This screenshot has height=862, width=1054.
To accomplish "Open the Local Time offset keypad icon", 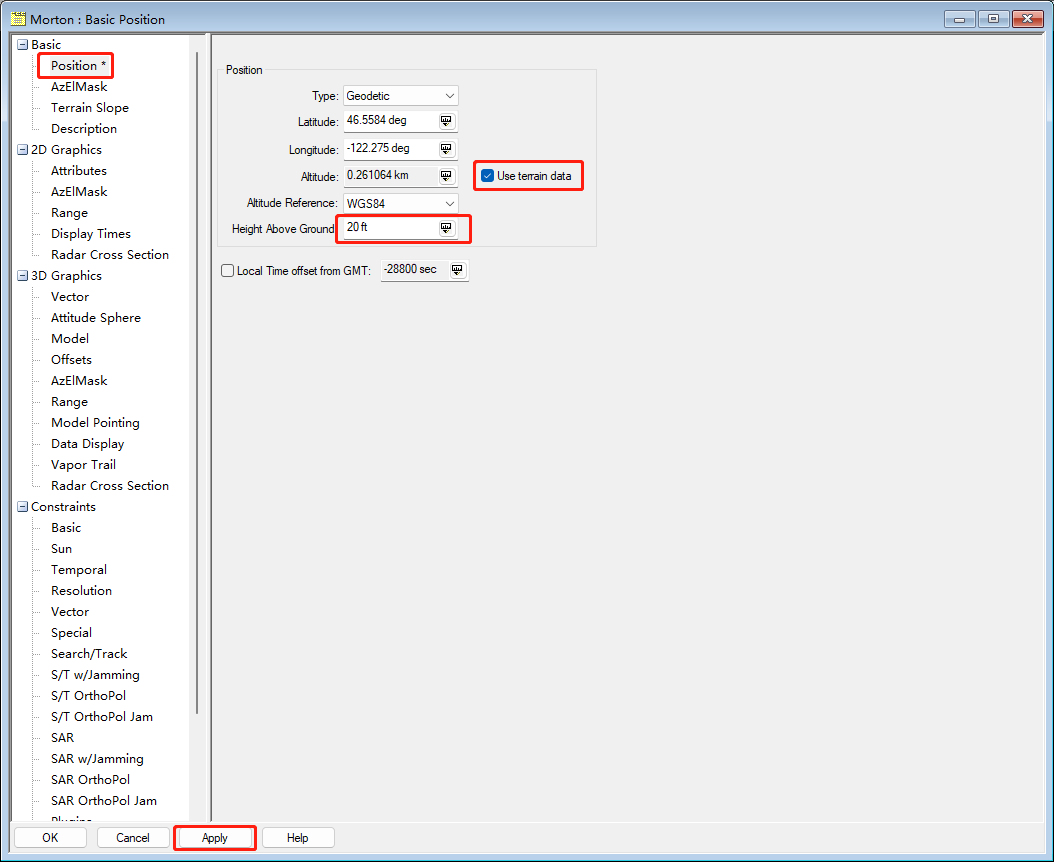I will click(457, 270).
